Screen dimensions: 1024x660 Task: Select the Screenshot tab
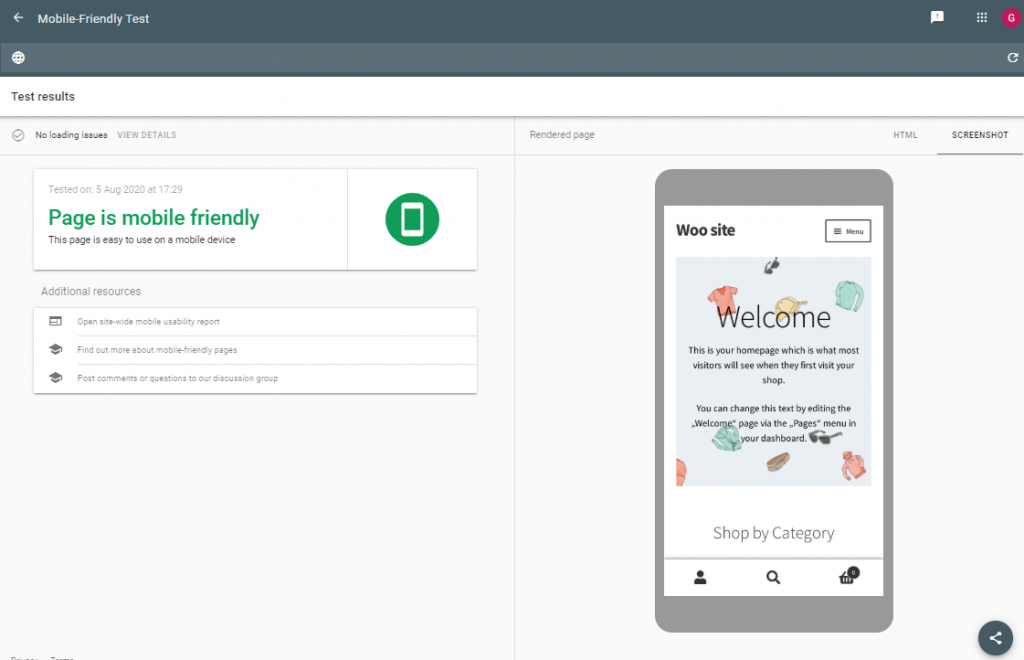click(979, 135)
